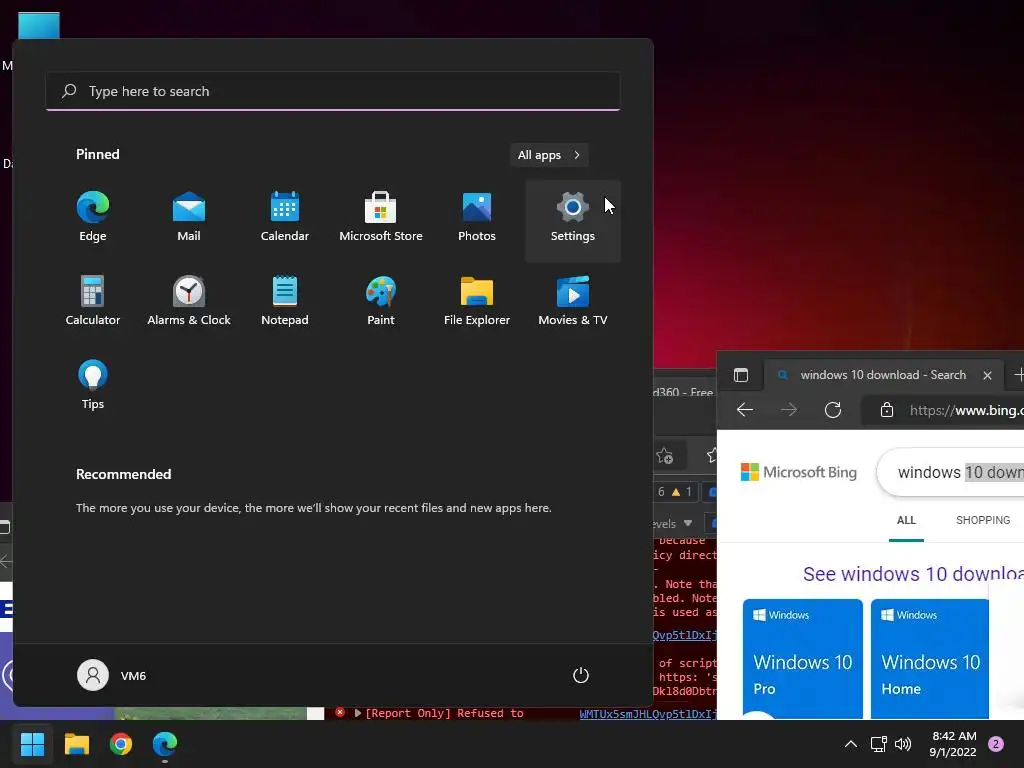This screenshot has height=768, width=1024.
Task: Open the notifications badge showing 2
Action: click(x=996, y=744)
